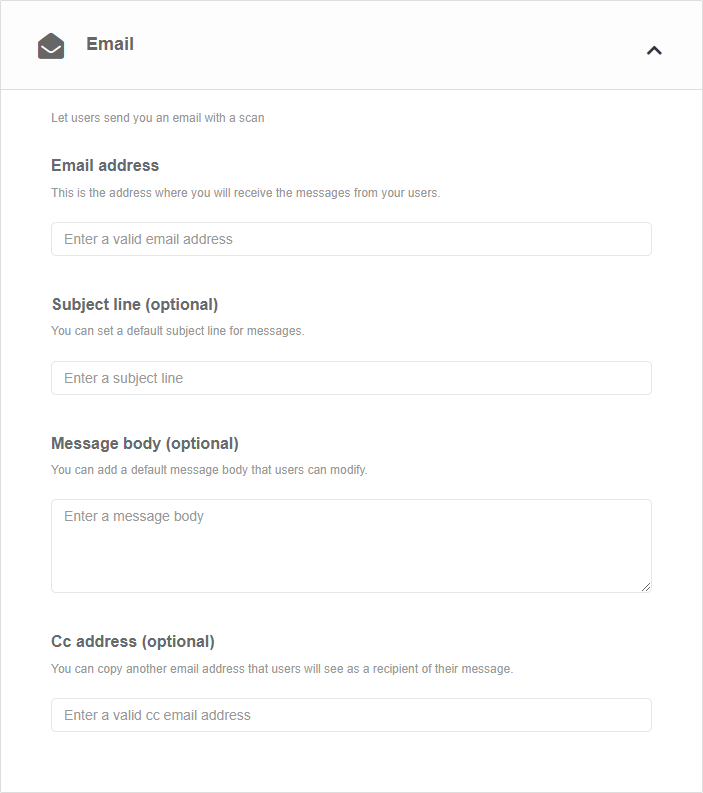Collapse the Email section with chevron
This screenshot has height=793, width=703.
[654, 49]
